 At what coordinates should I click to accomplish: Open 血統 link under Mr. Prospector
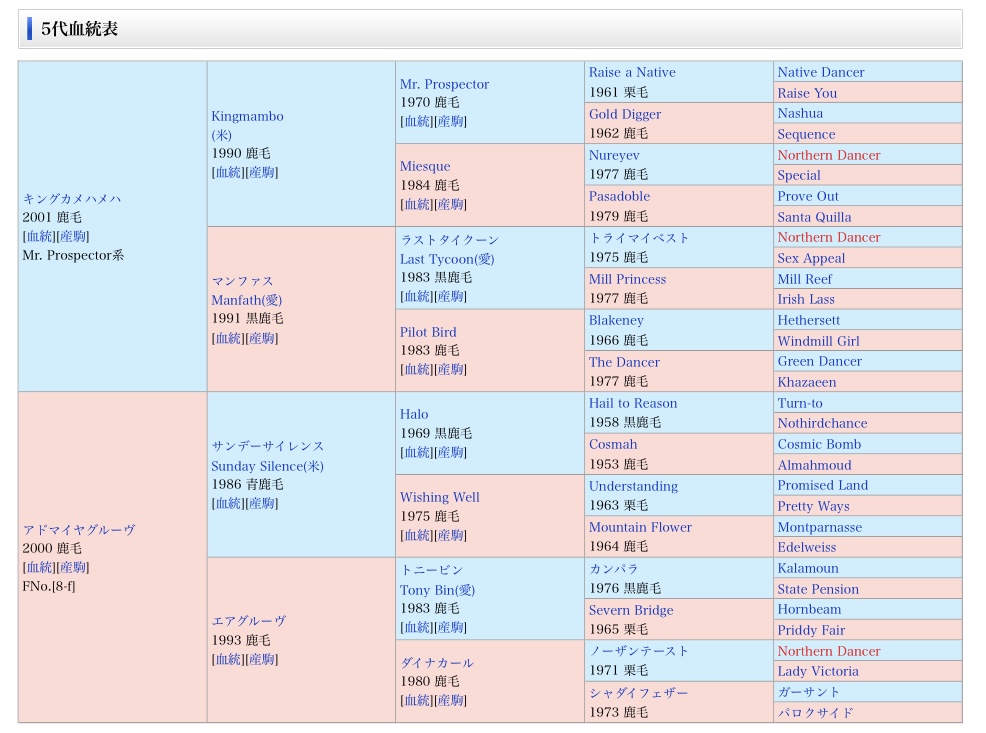416,121
